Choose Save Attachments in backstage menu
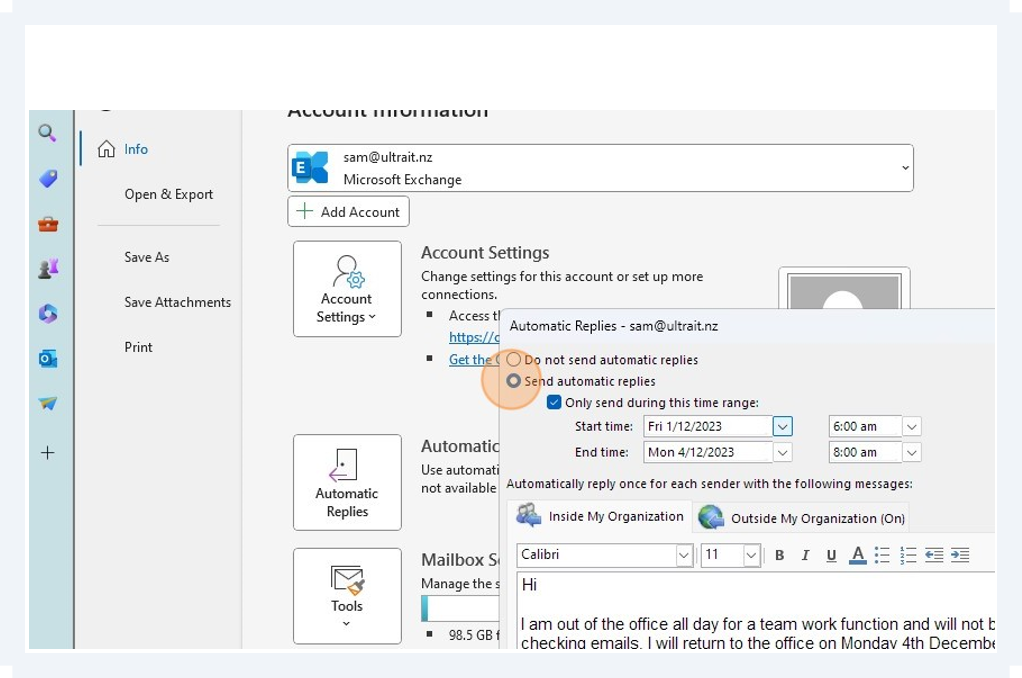The image size is (1022, 678). coord(177,302)
